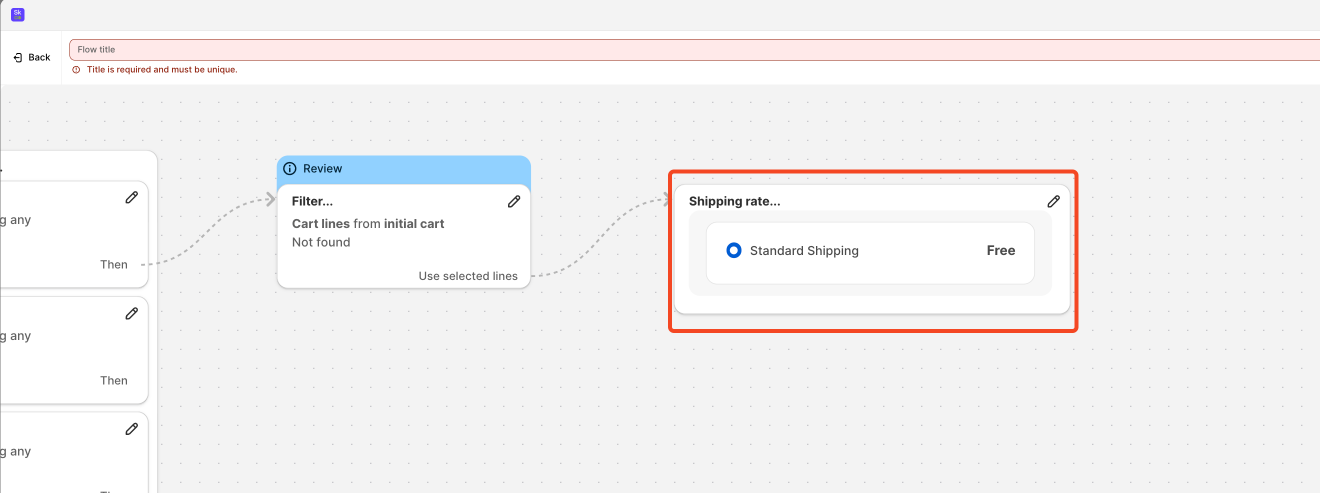This screenshot has width=1320, height=493.
Task: Click "Then" on the topmost left card
Action: click(x=114, y=265)
